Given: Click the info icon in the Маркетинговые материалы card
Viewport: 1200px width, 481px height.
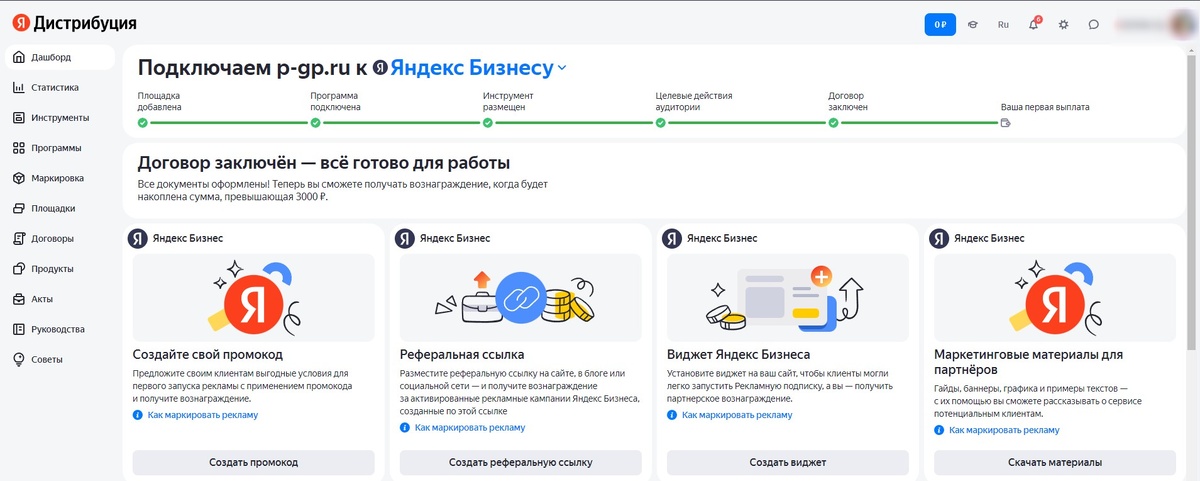Looking at the screenshot, I should point(939,430).
